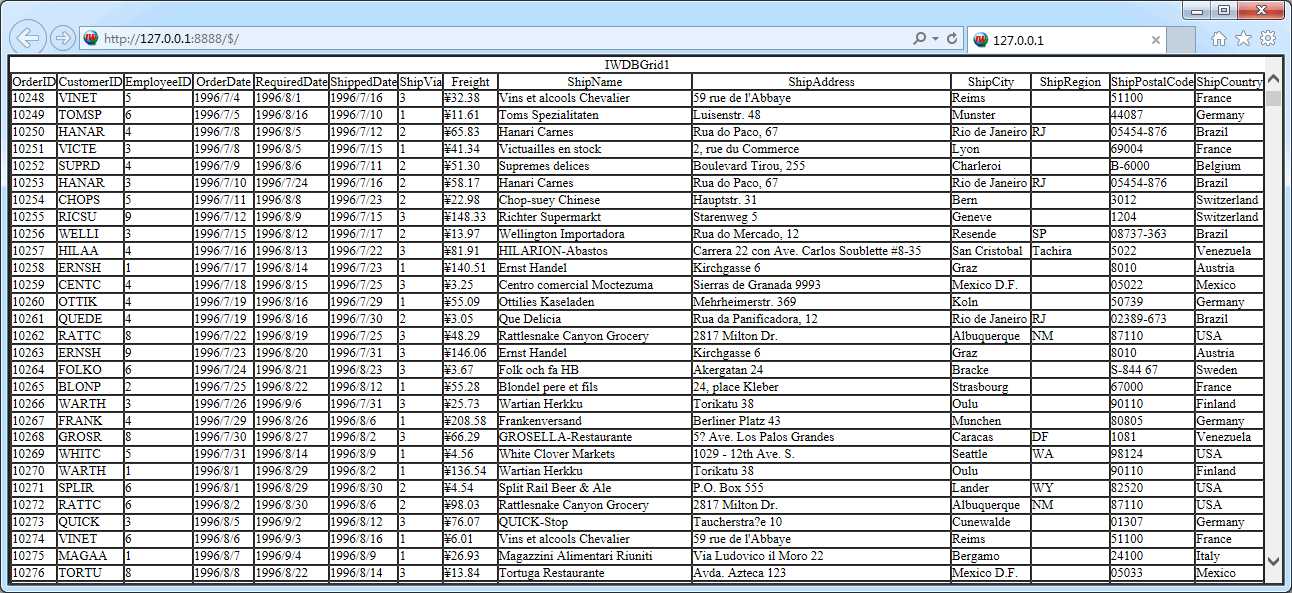Open the Tools gear menu
Screen dimensions: 1292x593
(1268, 39)
